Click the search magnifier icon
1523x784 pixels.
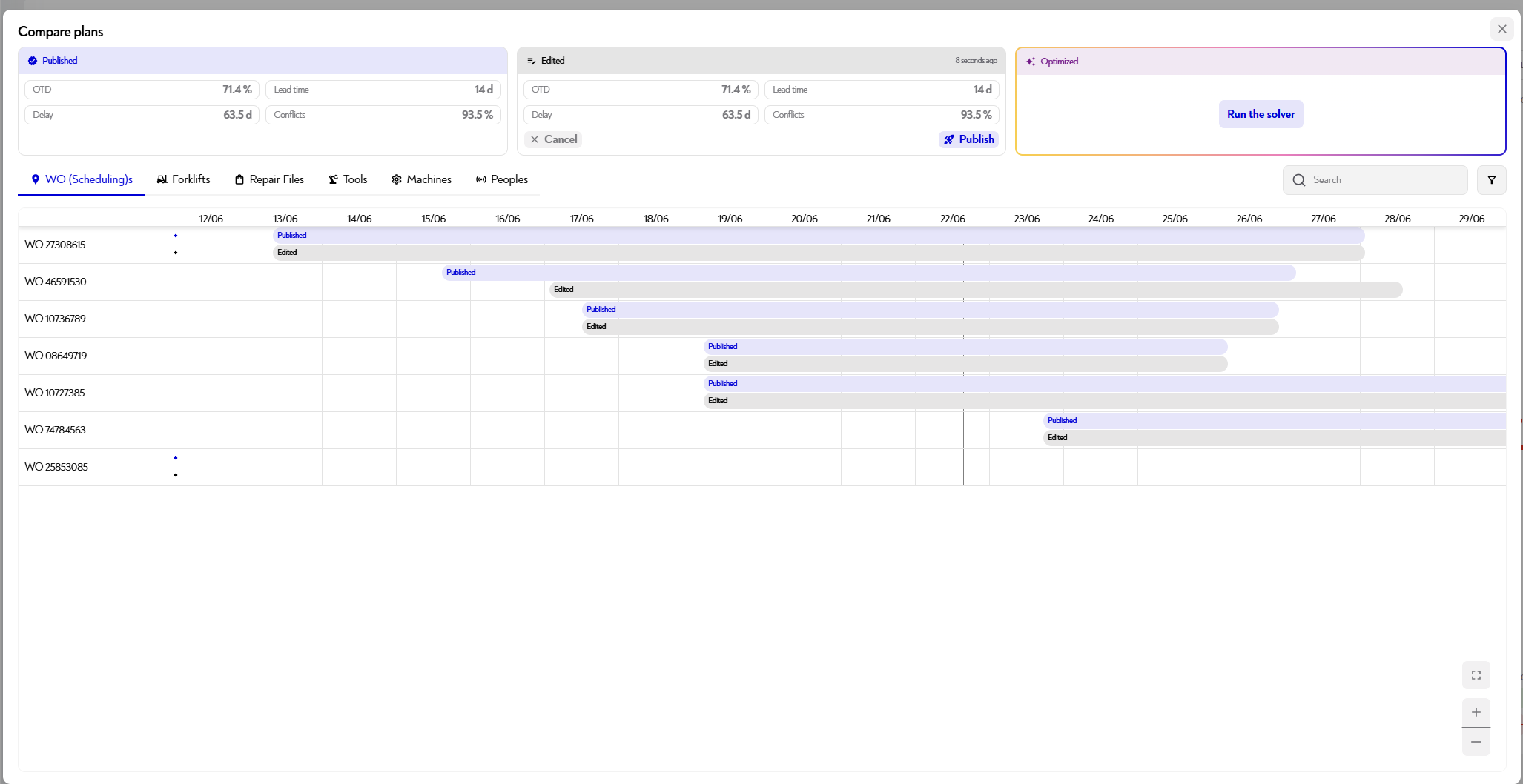[x=1298, y=180]
